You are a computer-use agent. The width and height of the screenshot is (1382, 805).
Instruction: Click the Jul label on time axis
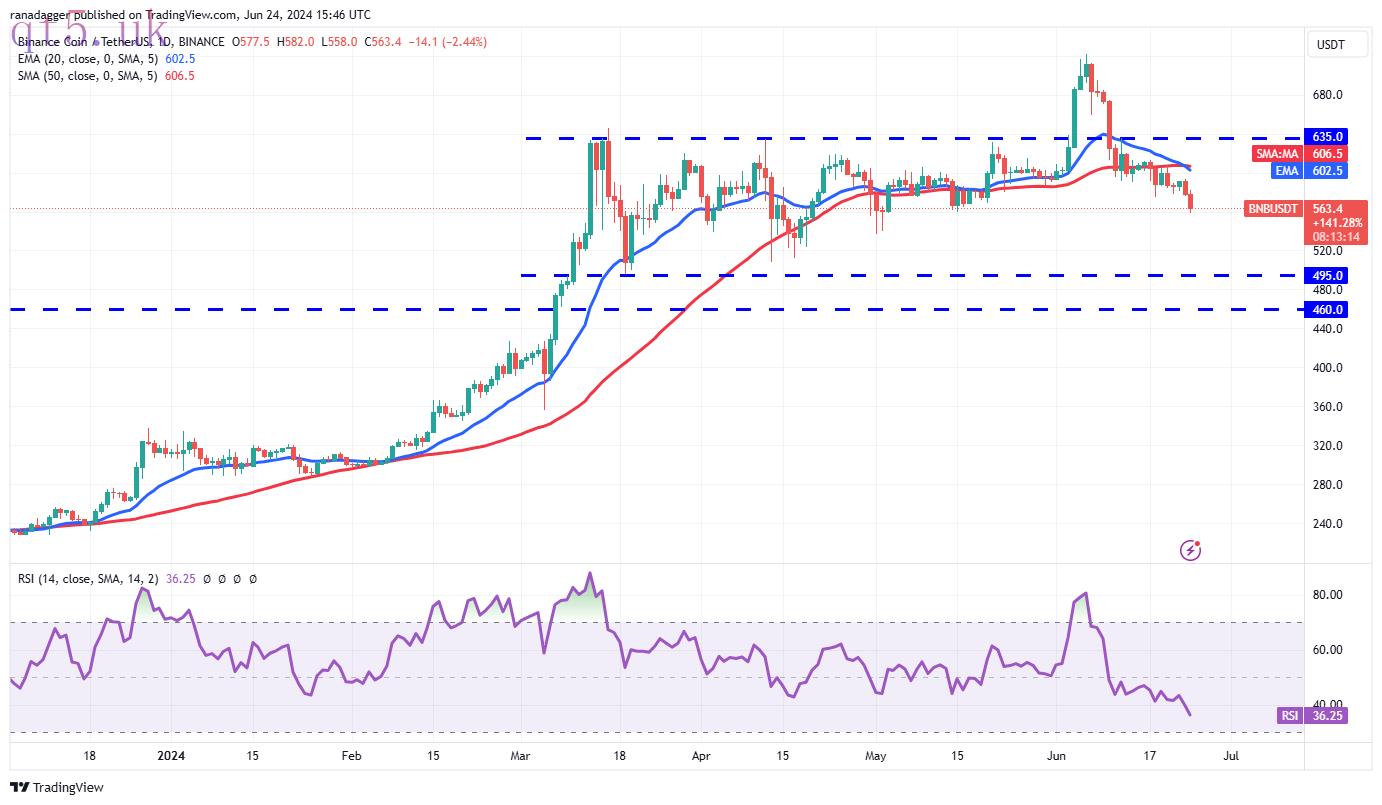point(1231,757)
